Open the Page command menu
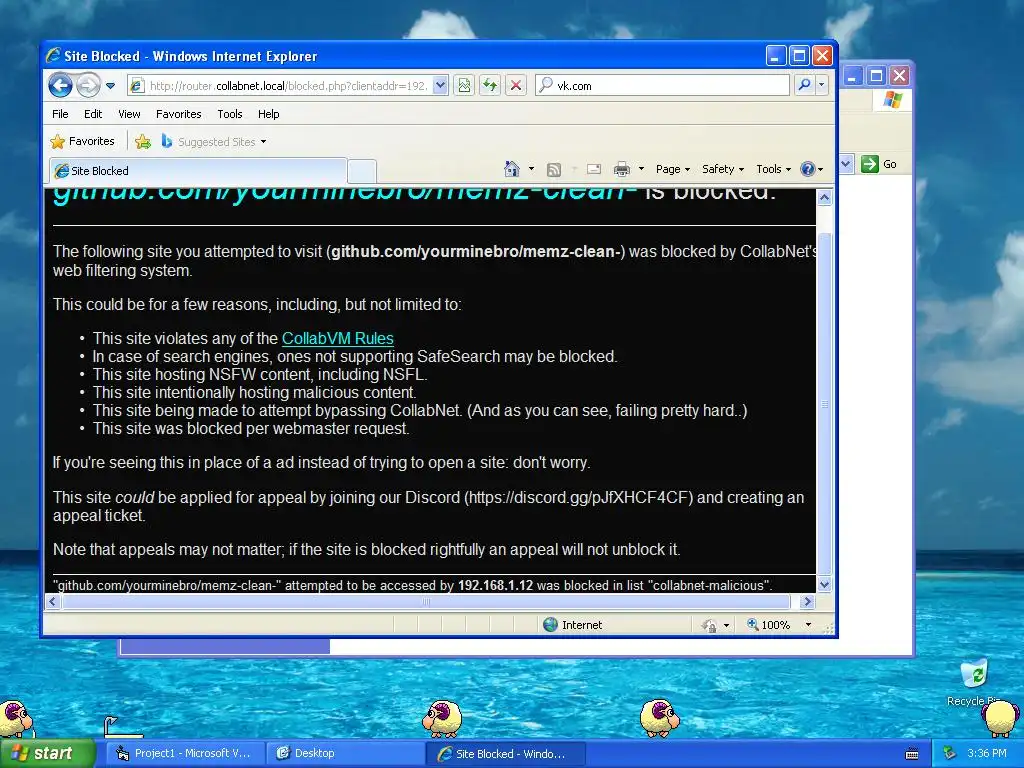The height and width of the screenshot is (768, 1024). pos(673,169)
